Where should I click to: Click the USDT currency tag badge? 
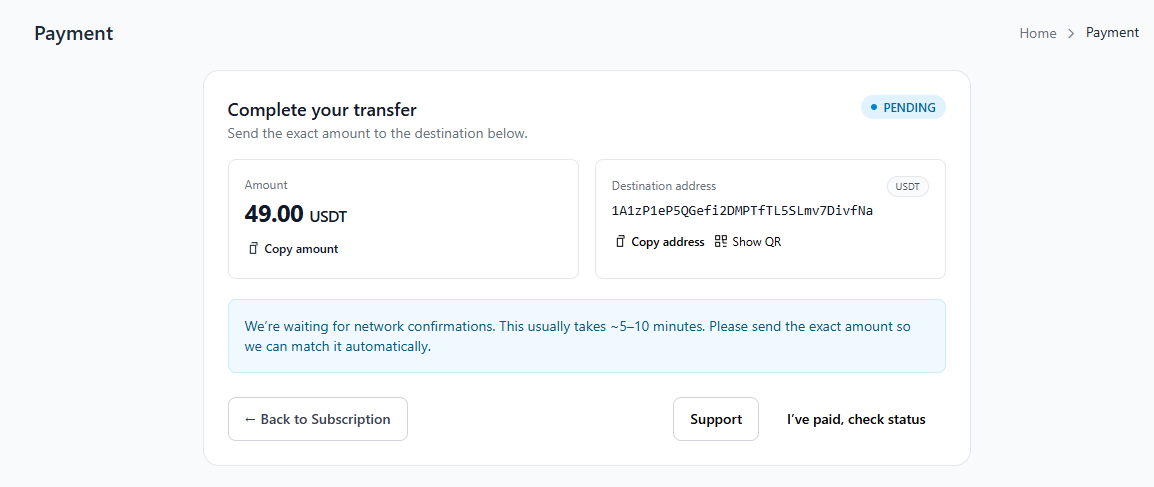pos(907,187)
